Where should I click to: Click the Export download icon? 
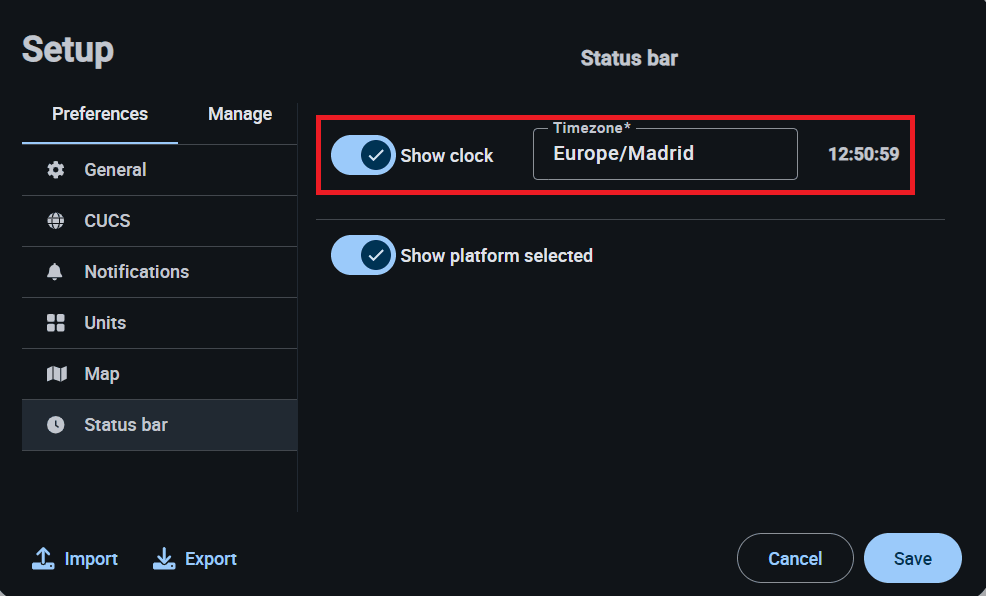(164, 559)
